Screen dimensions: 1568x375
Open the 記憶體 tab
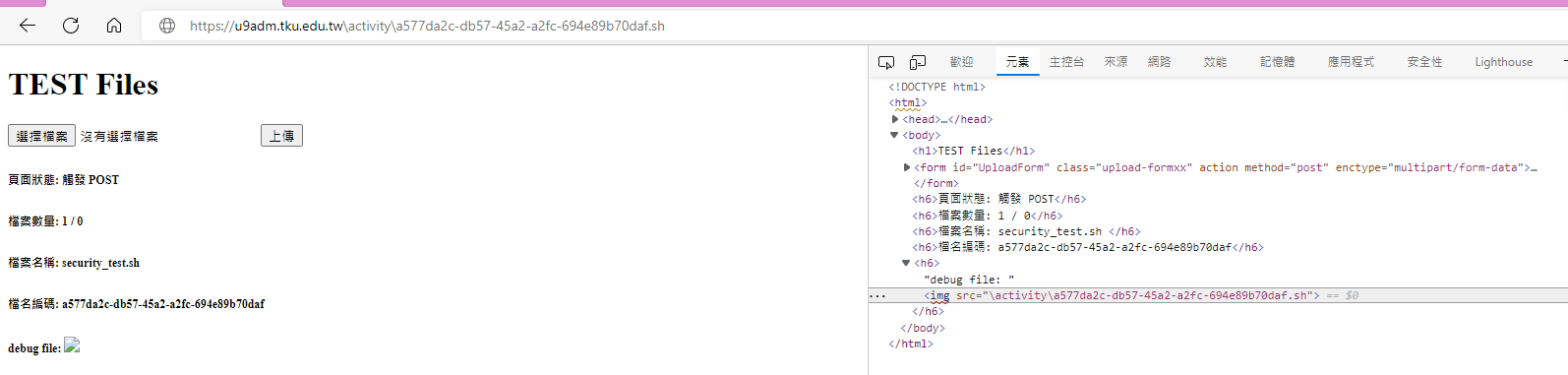coord(1277,62)
